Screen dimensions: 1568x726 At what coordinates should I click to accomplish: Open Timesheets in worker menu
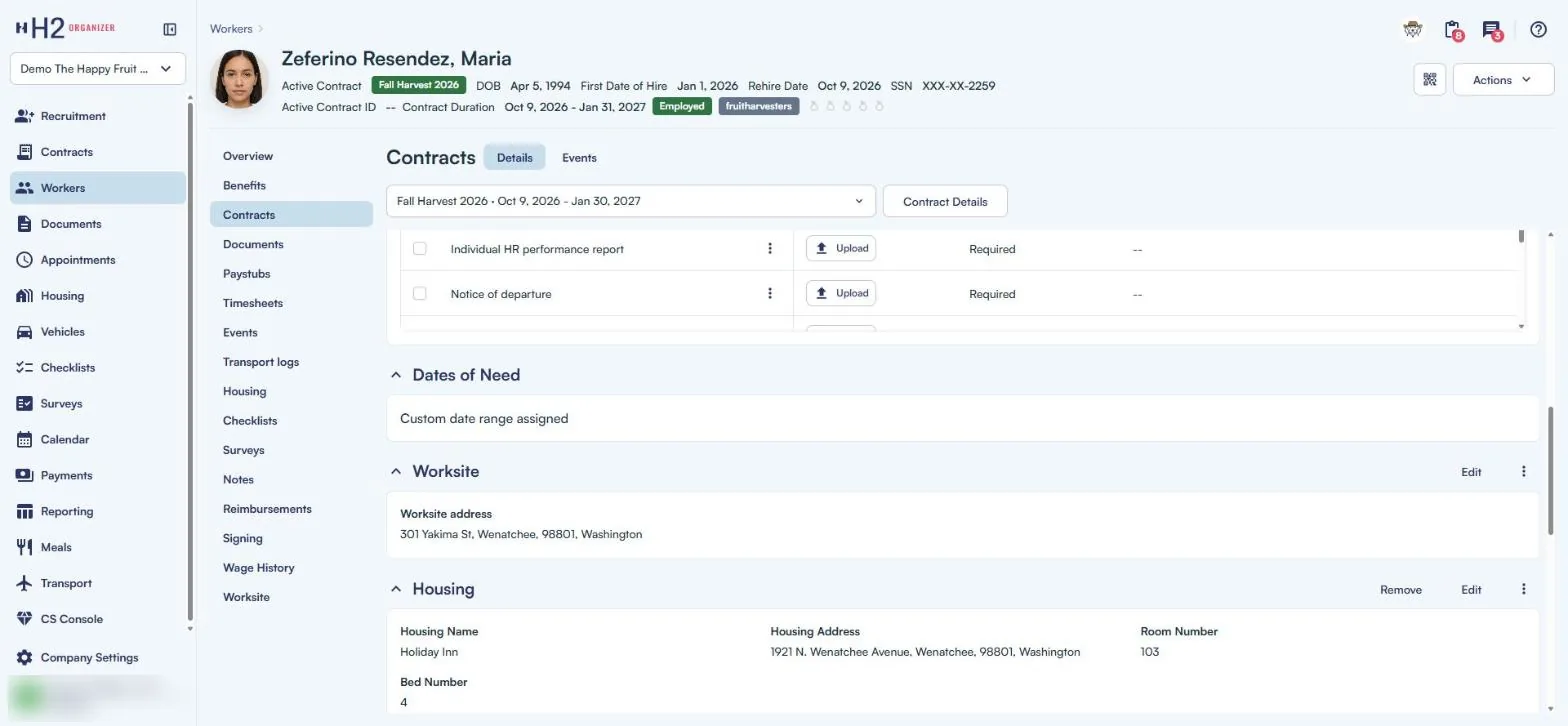point(253,303)
